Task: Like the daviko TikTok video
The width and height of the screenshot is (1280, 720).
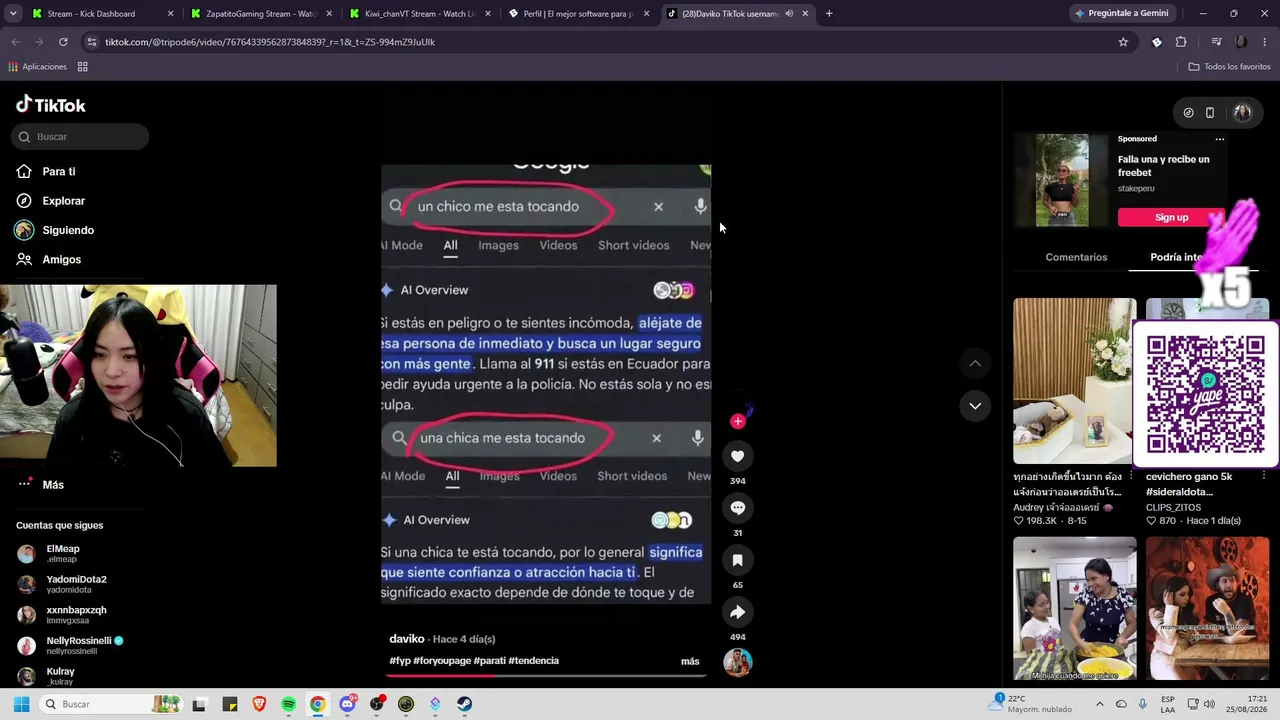Action: [737, 456]
